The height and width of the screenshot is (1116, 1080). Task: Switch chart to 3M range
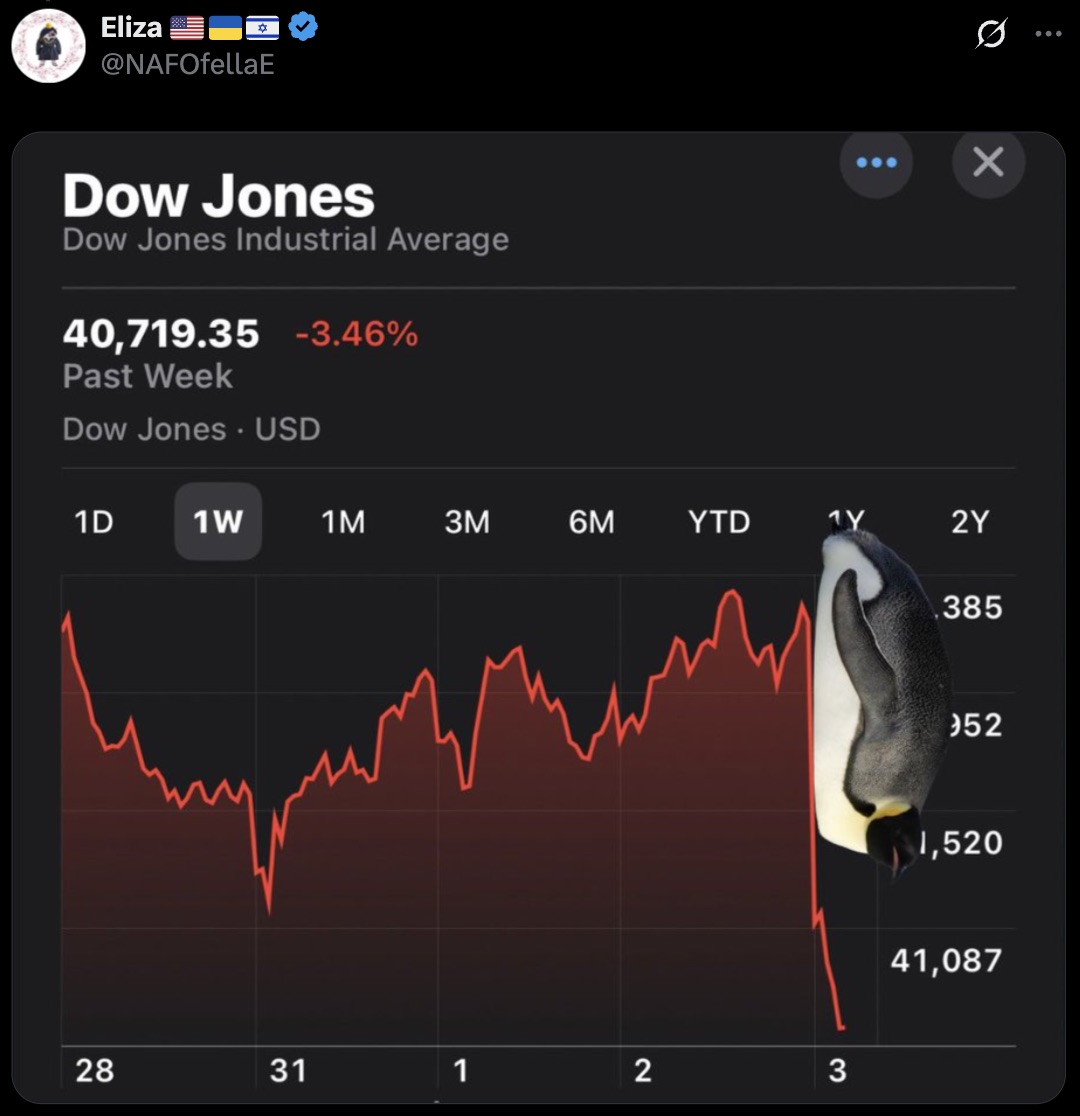click(467, 522)
